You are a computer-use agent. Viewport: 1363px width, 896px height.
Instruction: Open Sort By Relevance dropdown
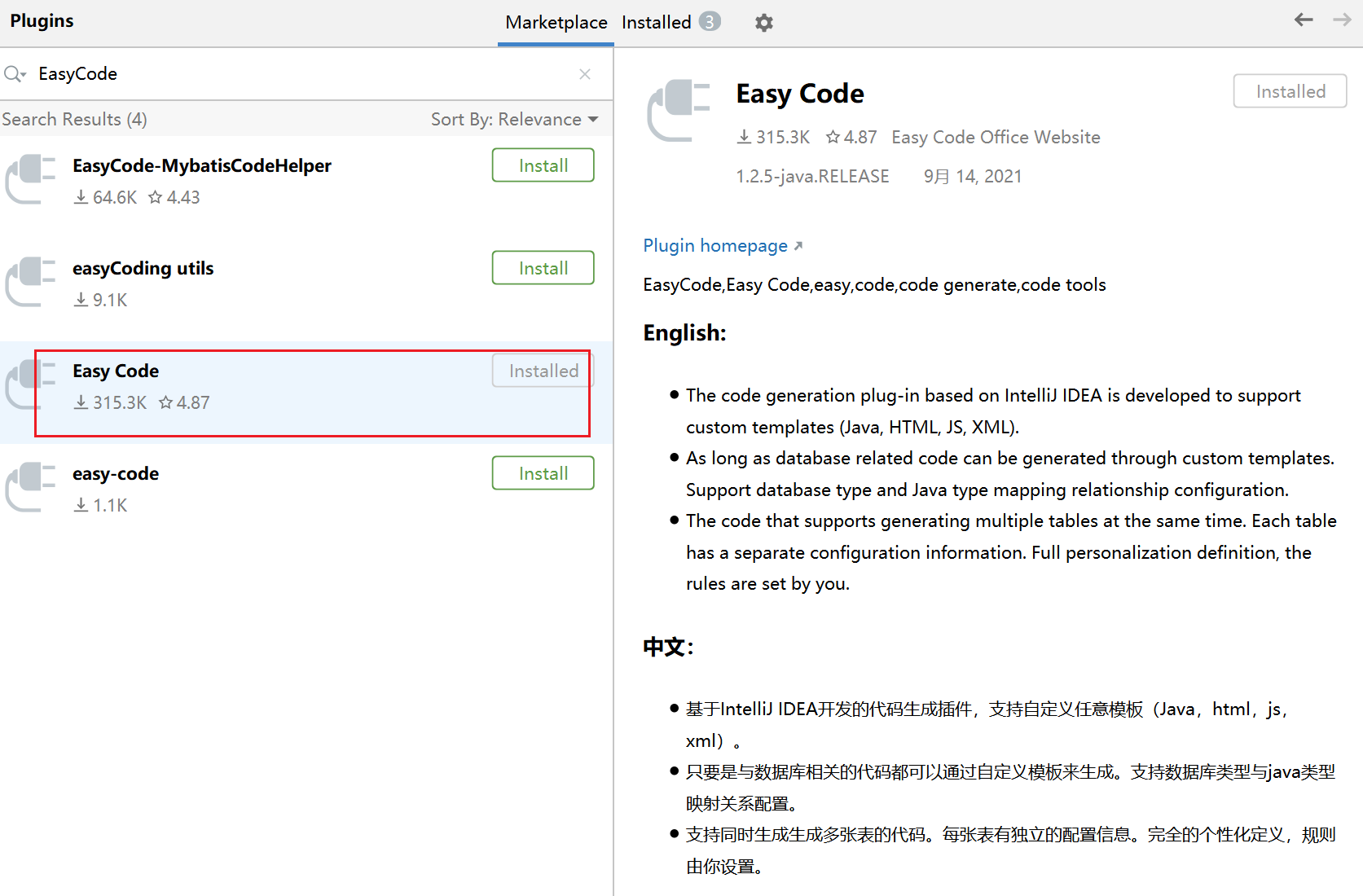coord(515,119)
